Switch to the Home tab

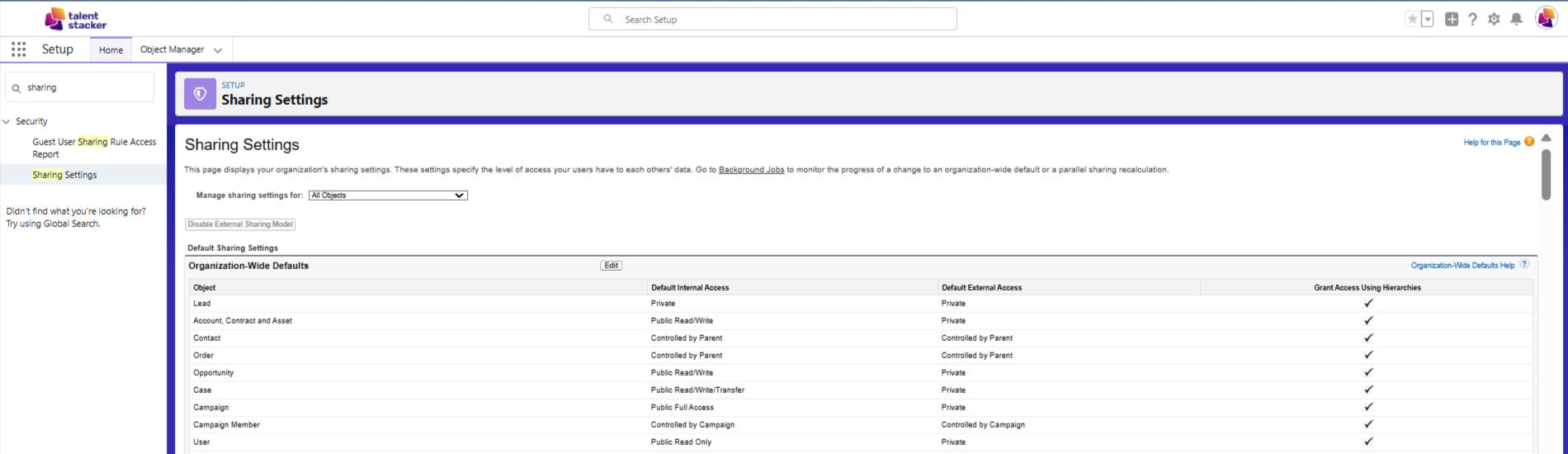coord(111,50)
